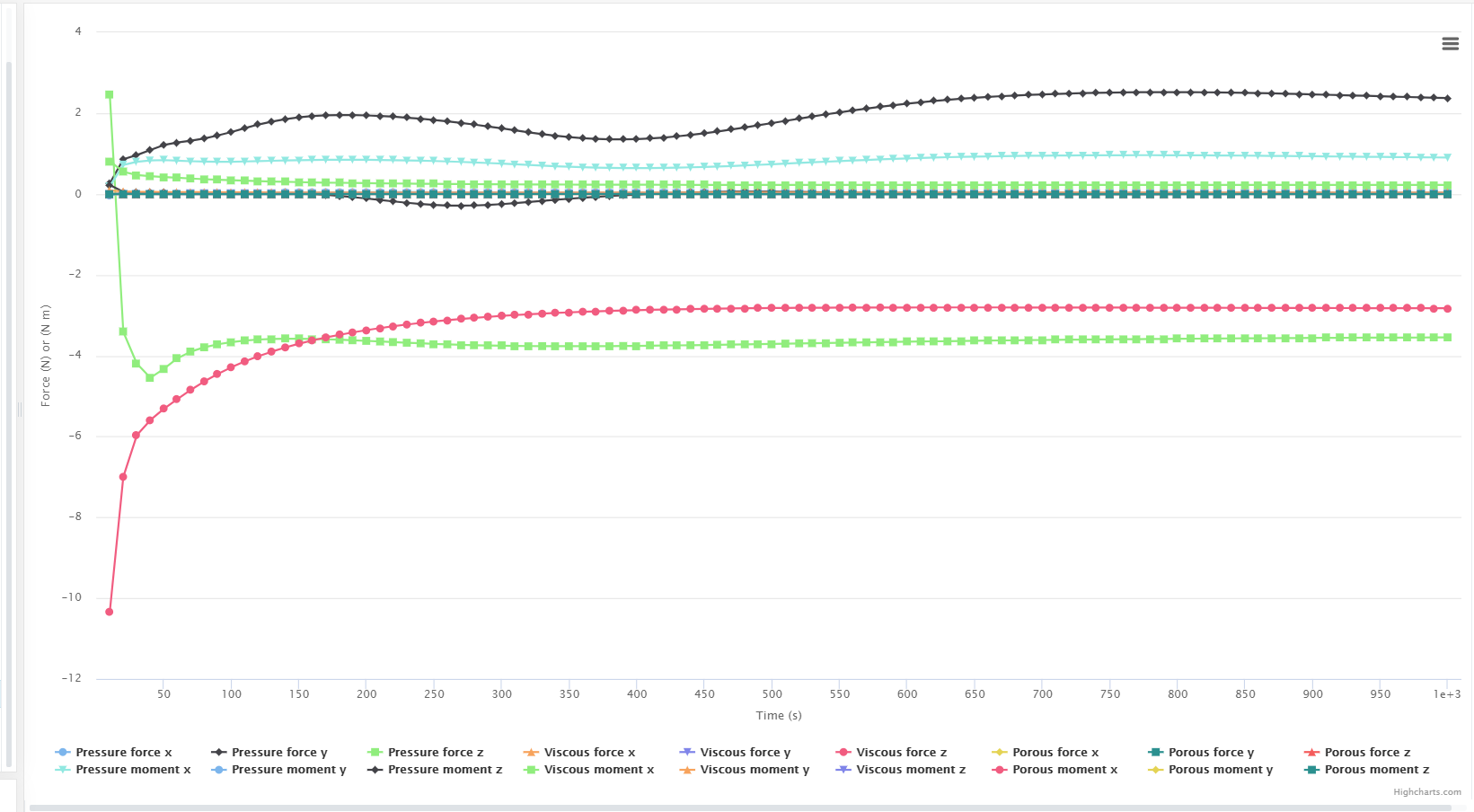
Task: Toggle the Viscous moment x series label
Action: (599, 770)
